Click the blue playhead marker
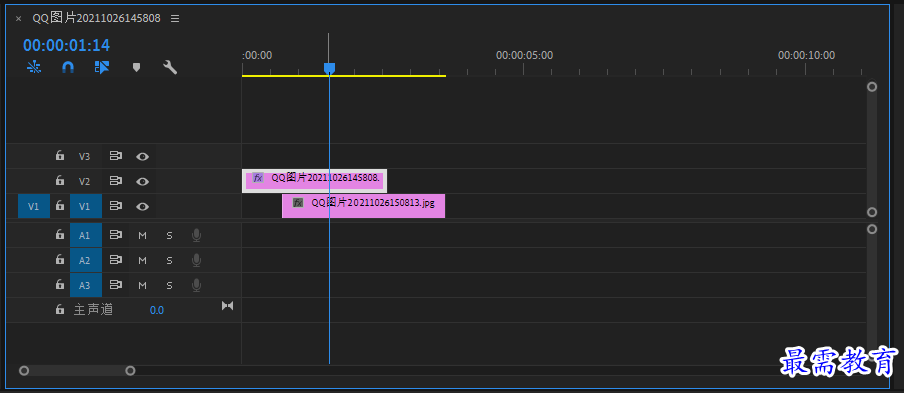 point(329,69)
